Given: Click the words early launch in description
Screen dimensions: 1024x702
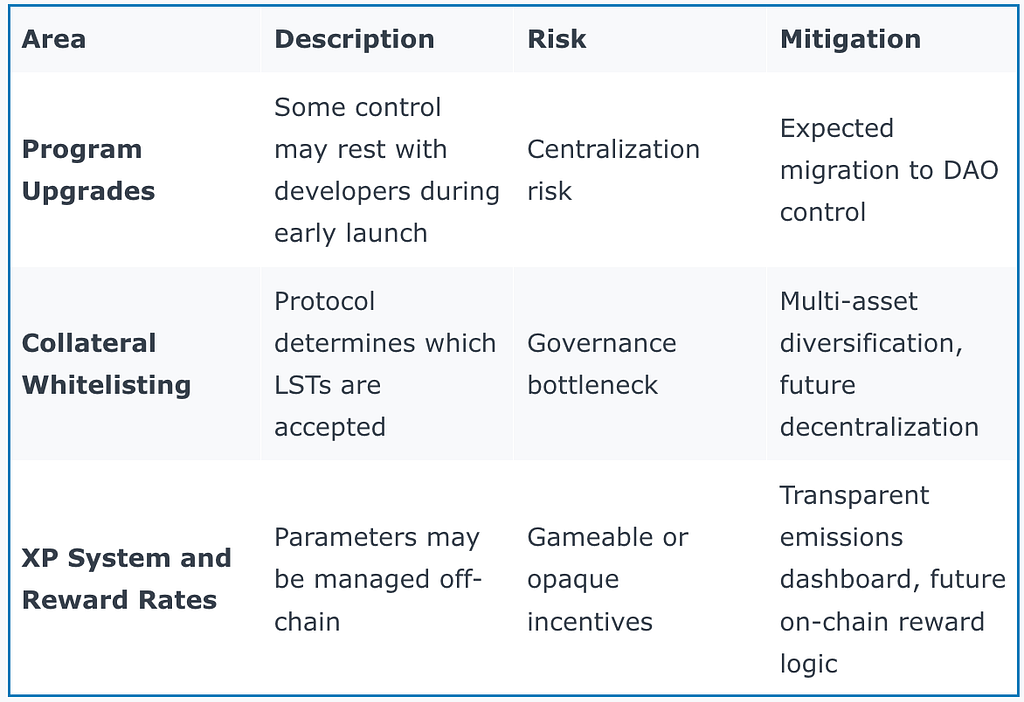Looking at the screenshot, I should pos(351,233).
